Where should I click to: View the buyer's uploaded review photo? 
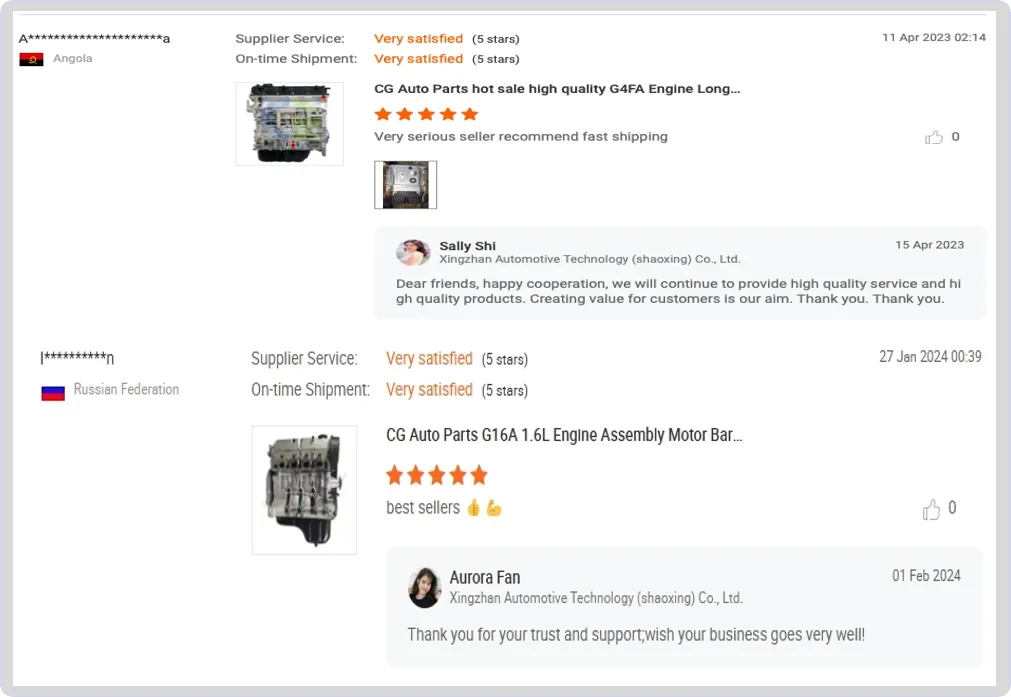(406, 185)
